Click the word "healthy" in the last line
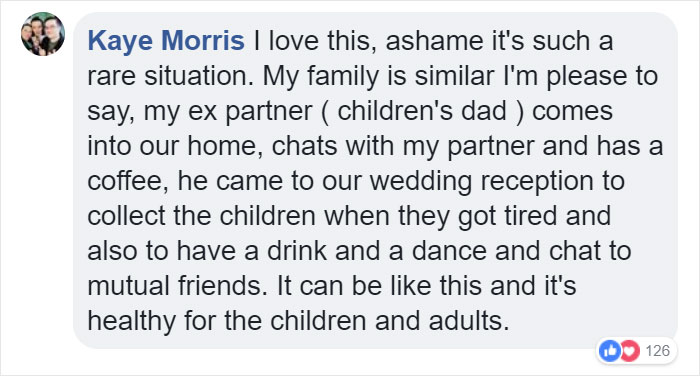700x376 pixels. pyautogui.click(x=131, y=321)
